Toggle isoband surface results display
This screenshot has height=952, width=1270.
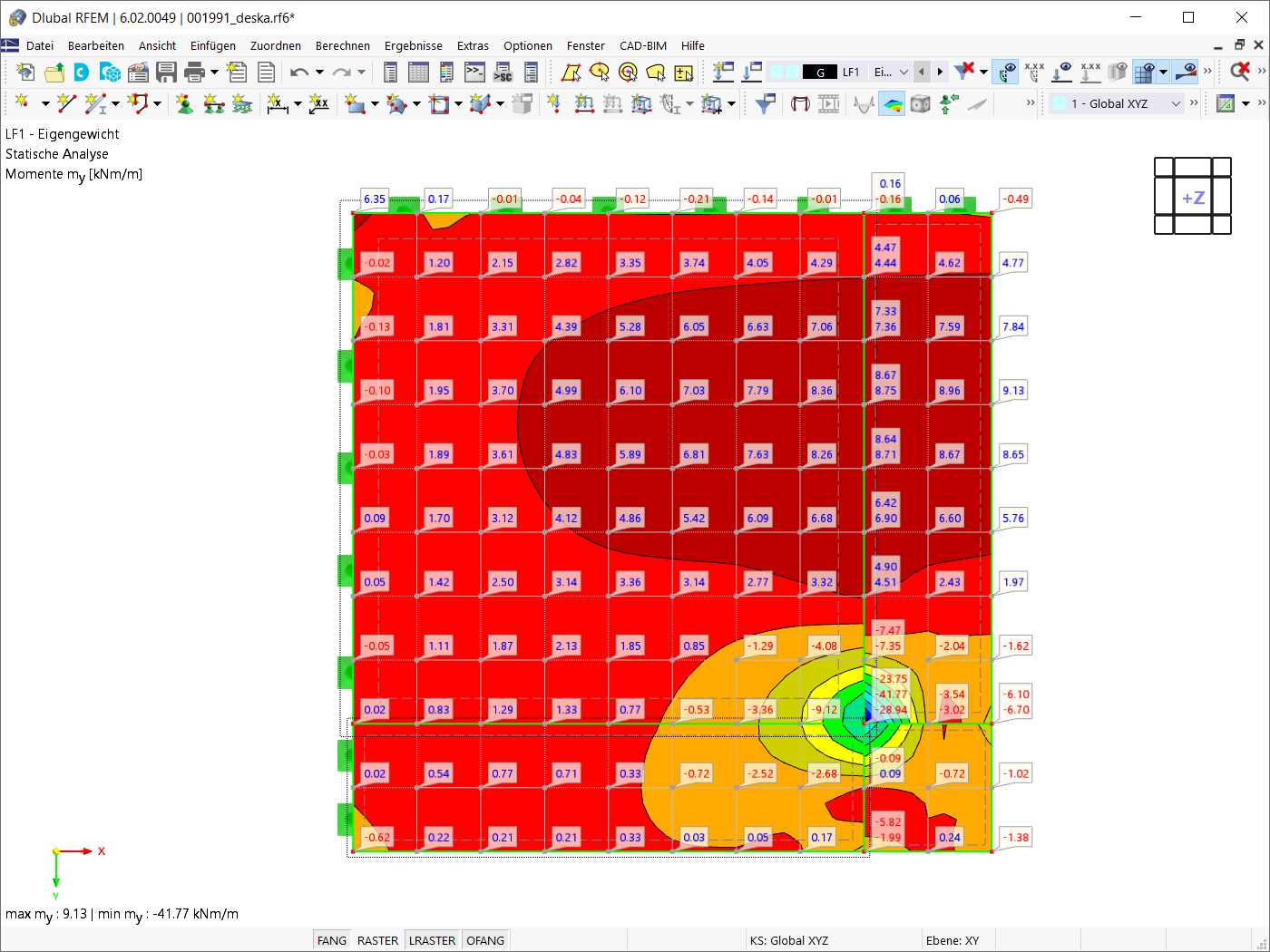[x=893, y=103]
